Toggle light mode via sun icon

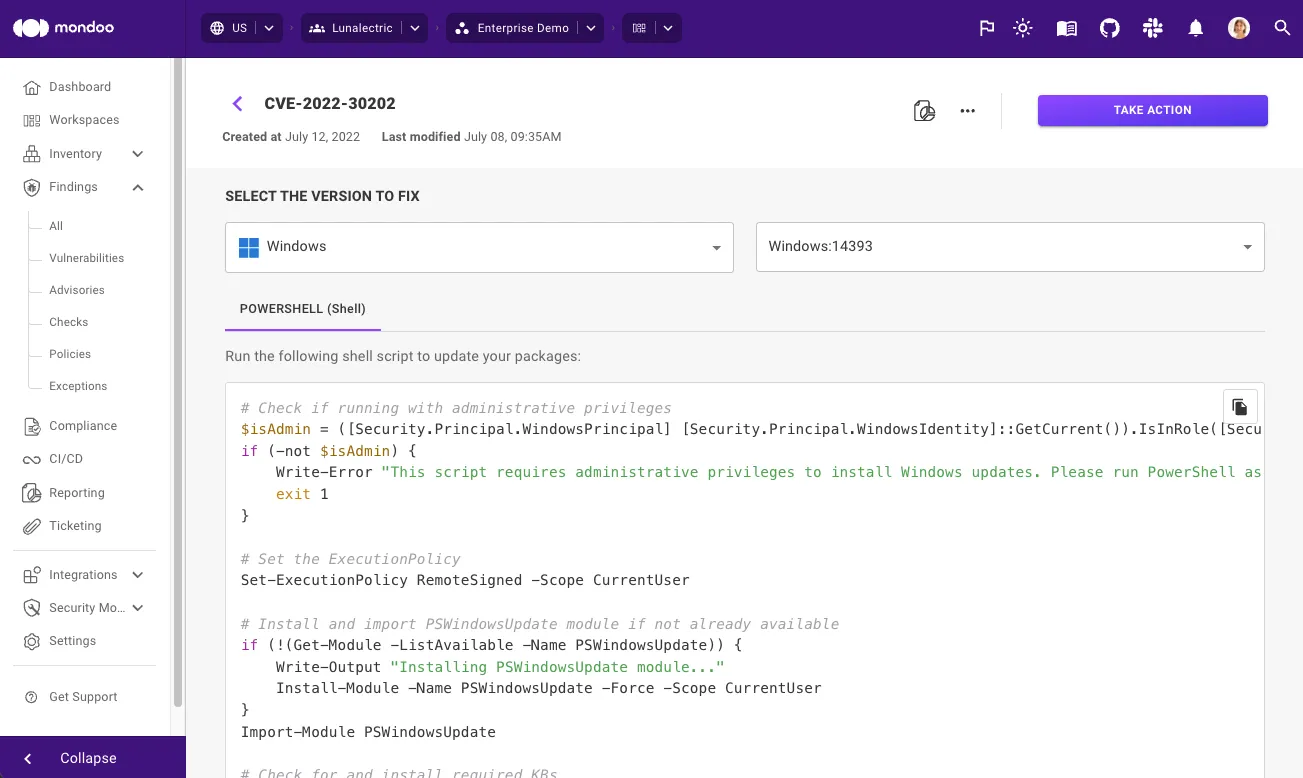pyautogui.click(x=1022, y=28)
